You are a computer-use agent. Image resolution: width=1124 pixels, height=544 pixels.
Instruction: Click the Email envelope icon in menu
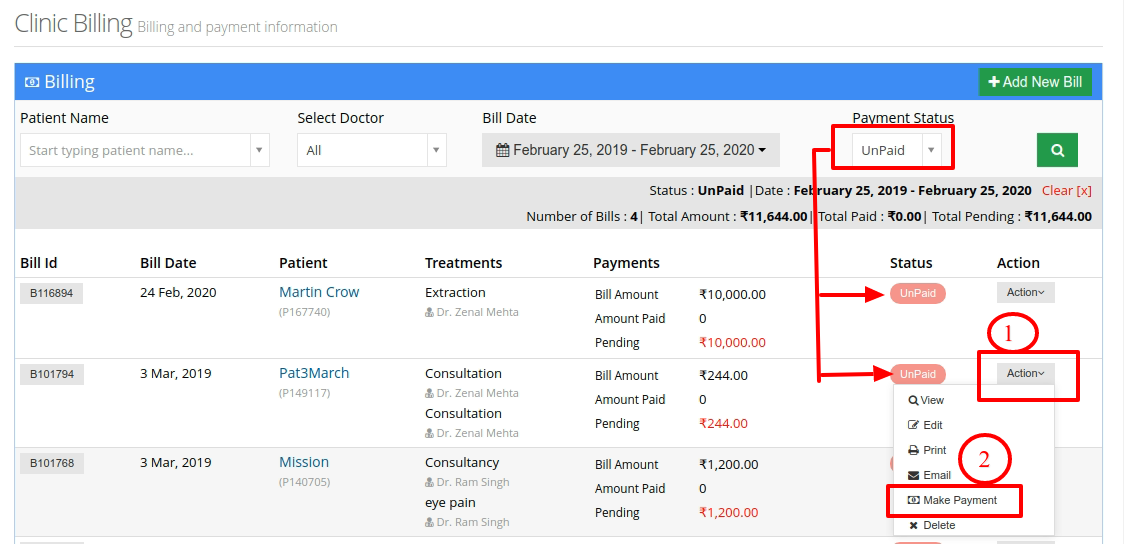point(913,475)
